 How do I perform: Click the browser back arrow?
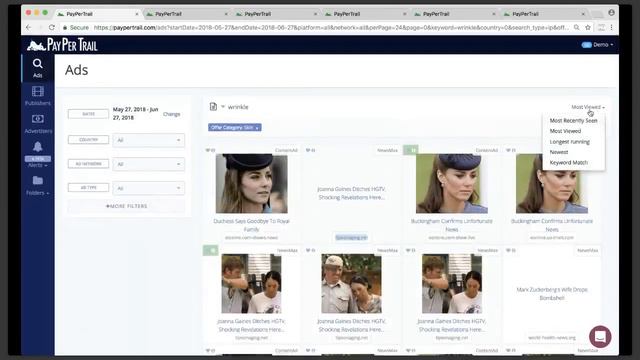pos(28,27)
